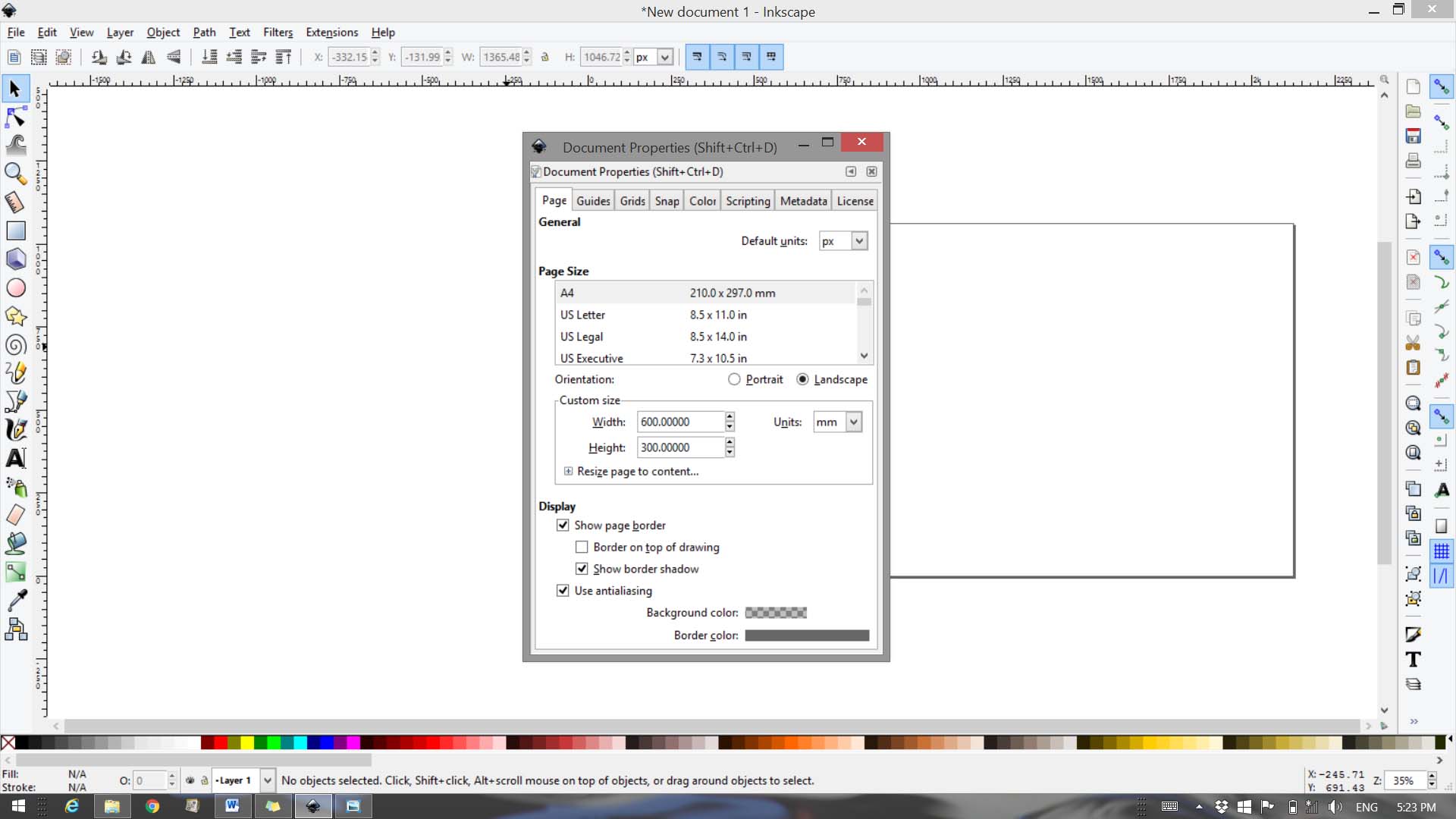1456x819 pixels.
Task: Select the Rectangle tool
Action: pyautogui.click(x=15, y=231)
